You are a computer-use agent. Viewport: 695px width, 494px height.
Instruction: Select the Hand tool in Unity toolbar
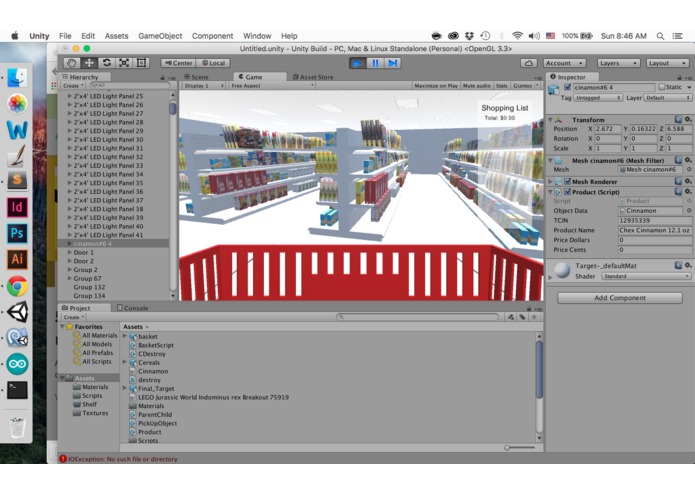pyautogui.click(x=72, y=63)
